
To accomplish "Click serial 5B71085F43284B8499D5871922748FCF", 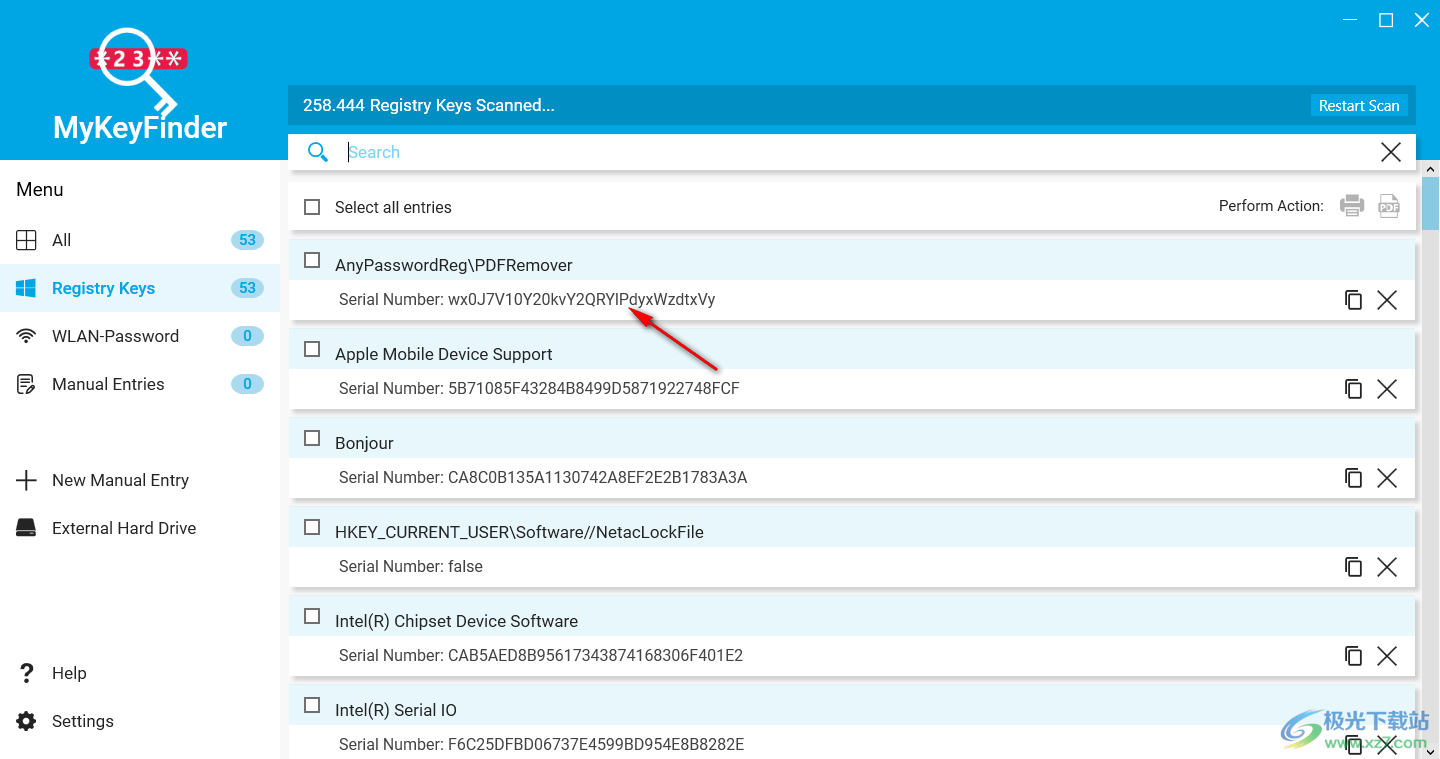I will [594, 389].
